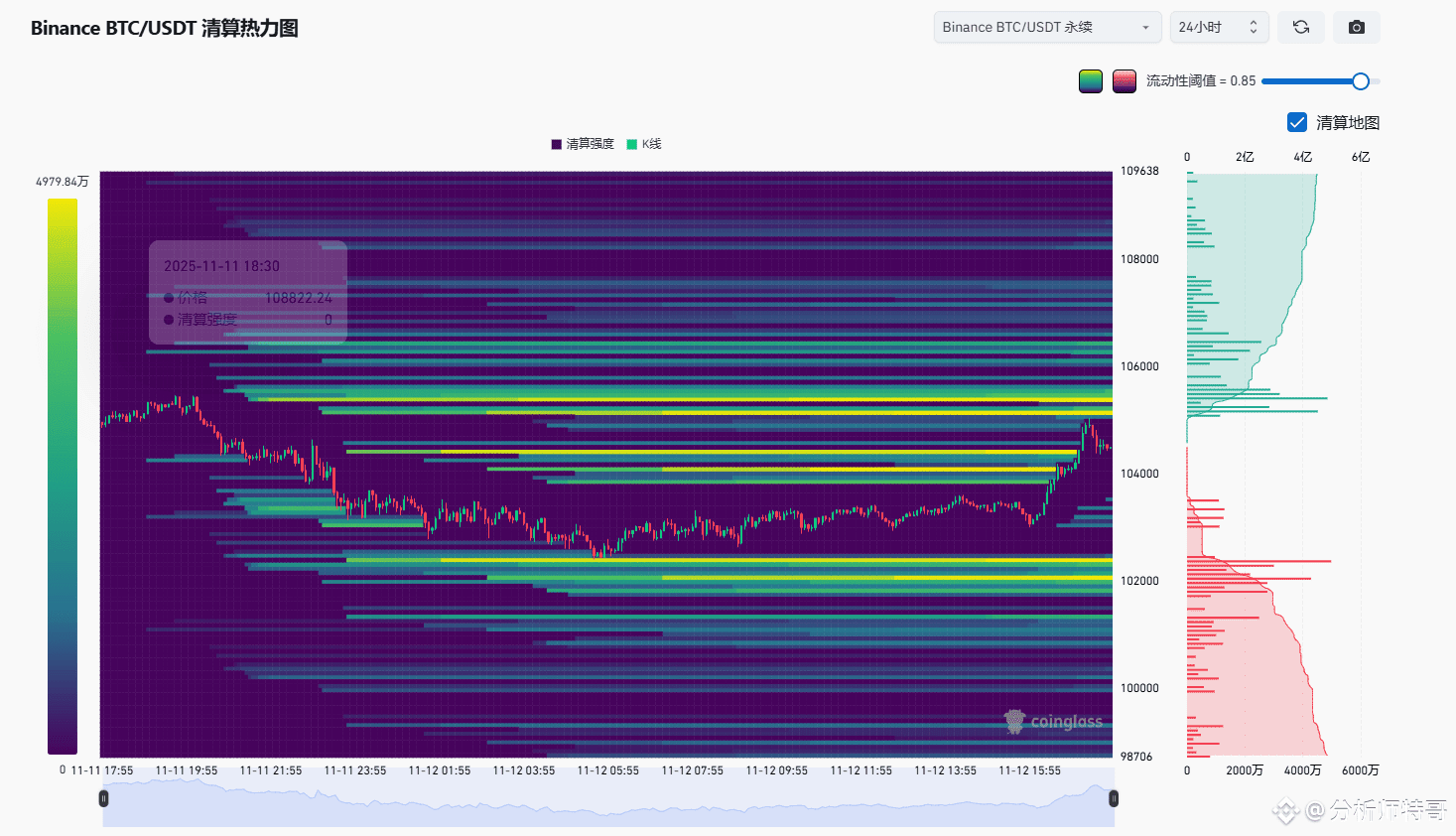Click the top of the intensity color scale bar
Viewport: 1456px width, 836px height.
pyautogui.click(x=63, y=204)
